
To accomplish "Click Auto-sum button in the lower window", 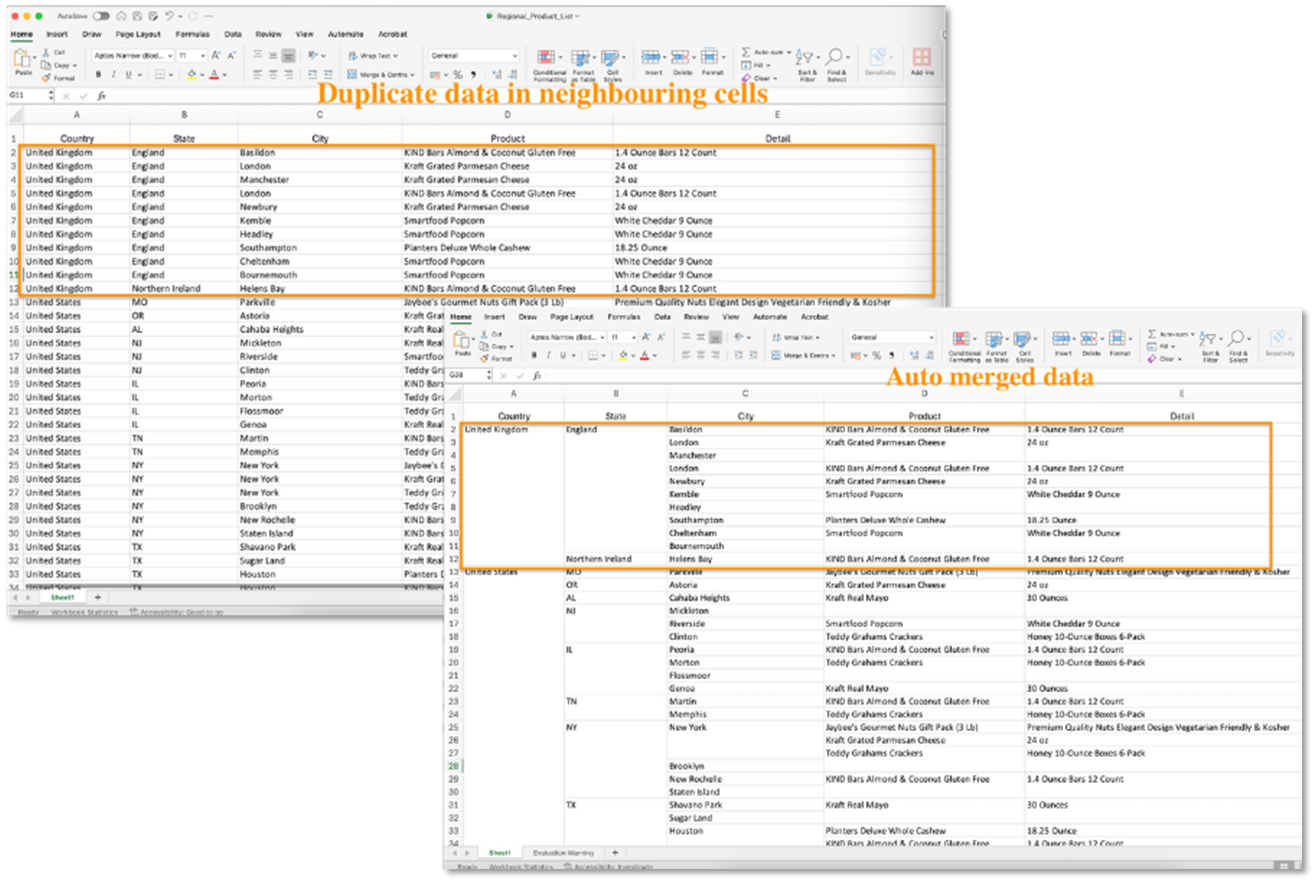I will point(1168,333).
